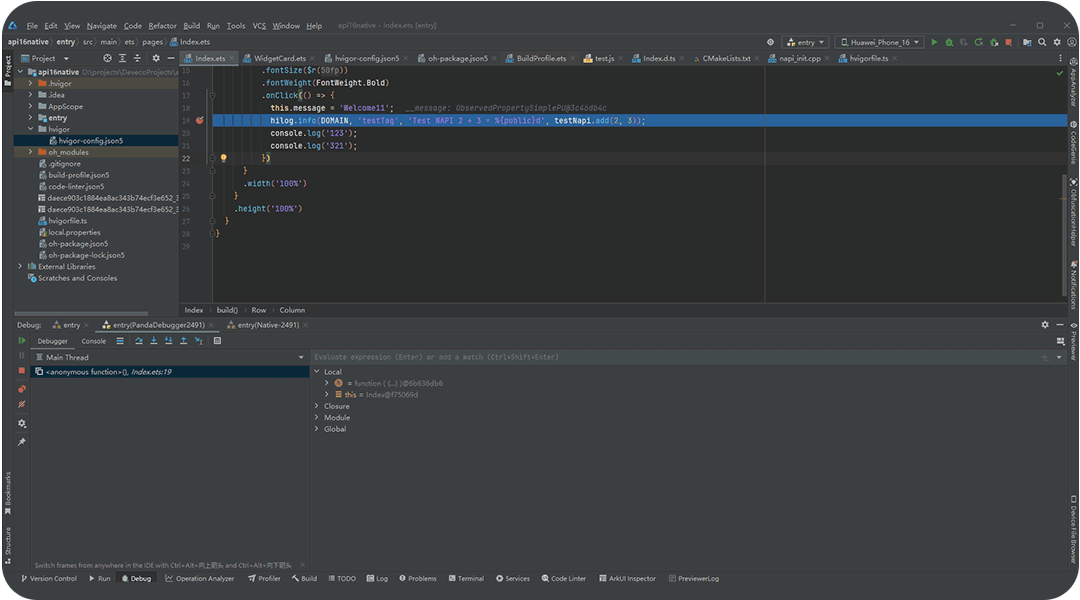
Task: Open the Refactor menu
Action: (162, 26)
